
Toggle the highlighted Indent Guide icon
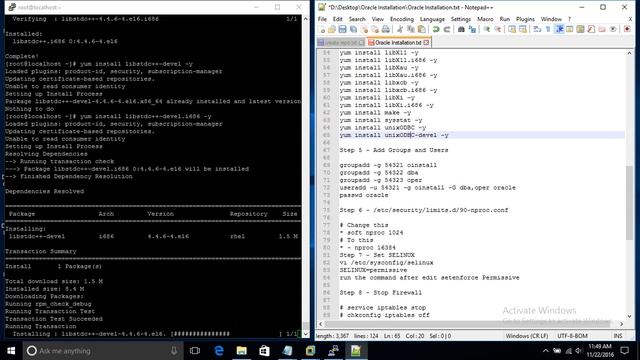(x=560, y=29)
